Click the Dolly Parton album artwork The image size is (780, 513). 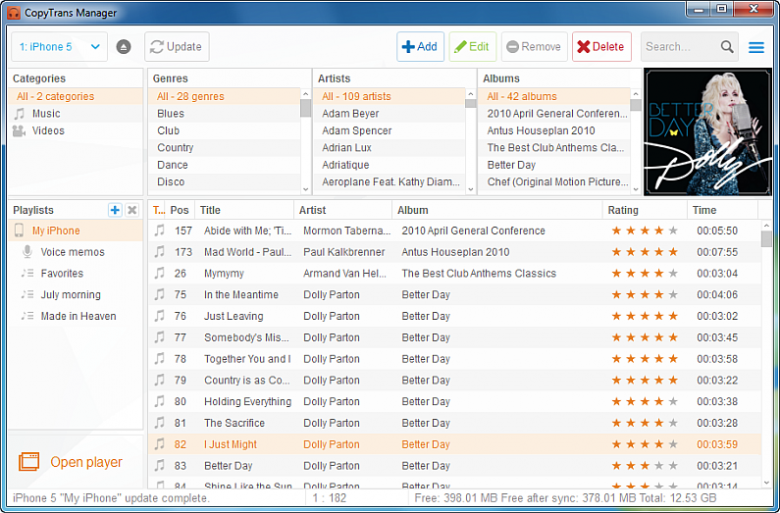point(708,131)
